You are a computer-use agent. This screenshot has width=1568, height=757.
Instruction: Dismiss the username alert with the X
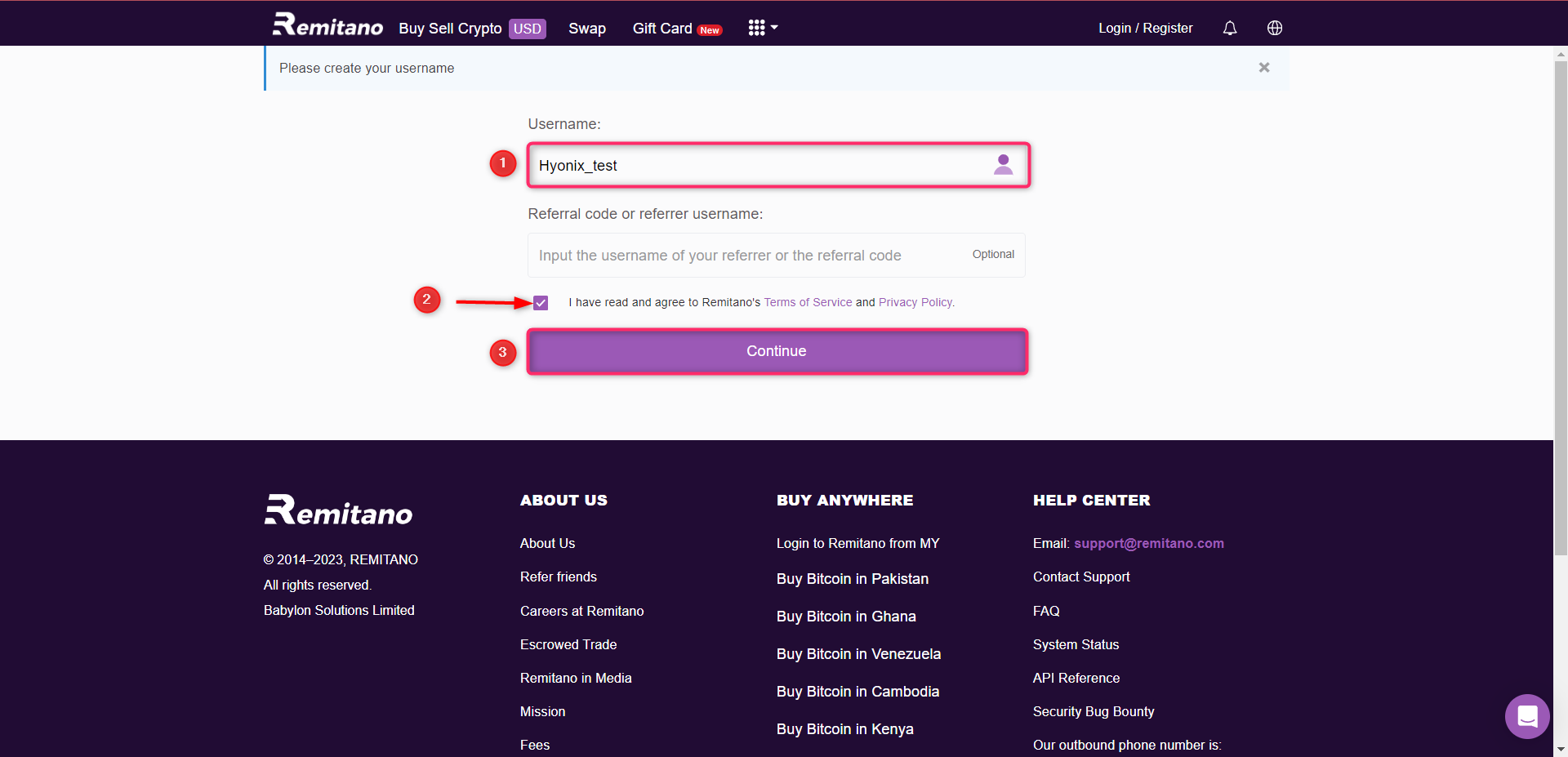point(1264,68)
